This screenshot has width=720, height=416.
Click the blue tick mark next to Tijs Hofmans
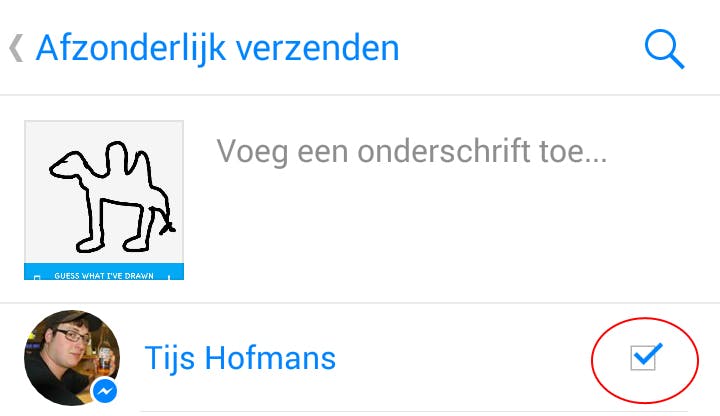pyautogui.click(x=646, y=354)
